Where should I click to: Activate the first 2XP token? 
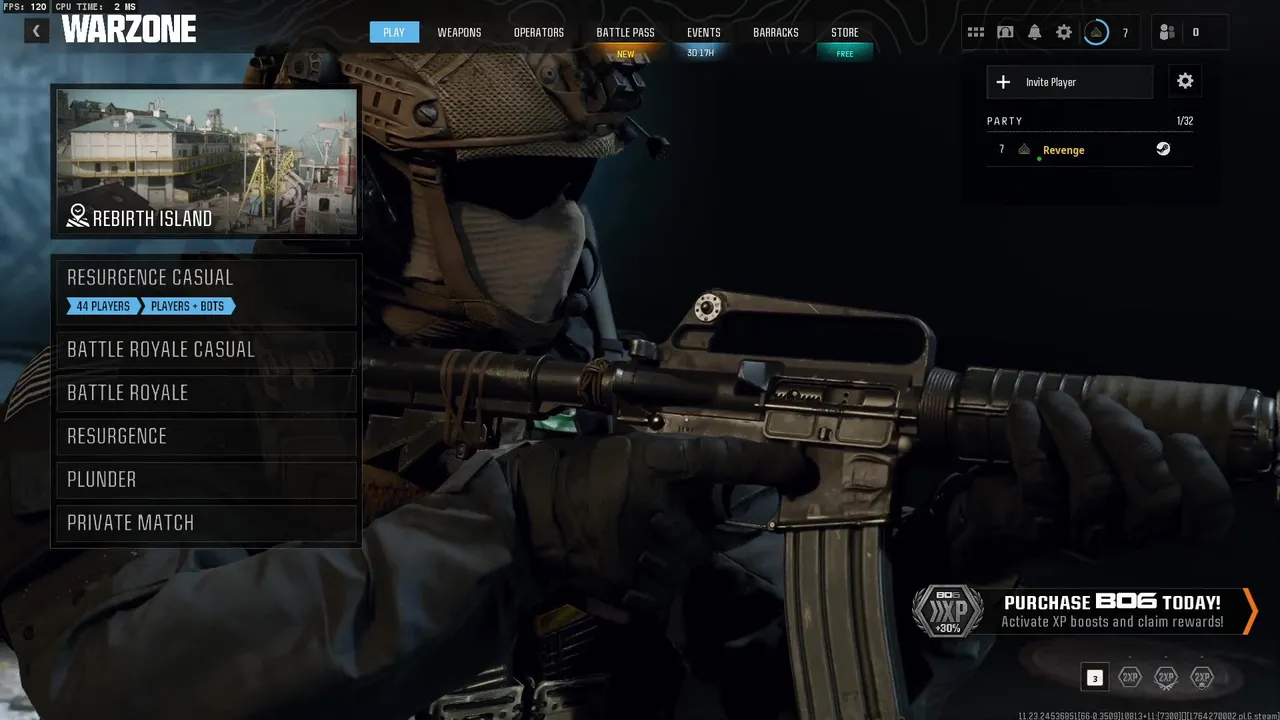point(1130,678)
